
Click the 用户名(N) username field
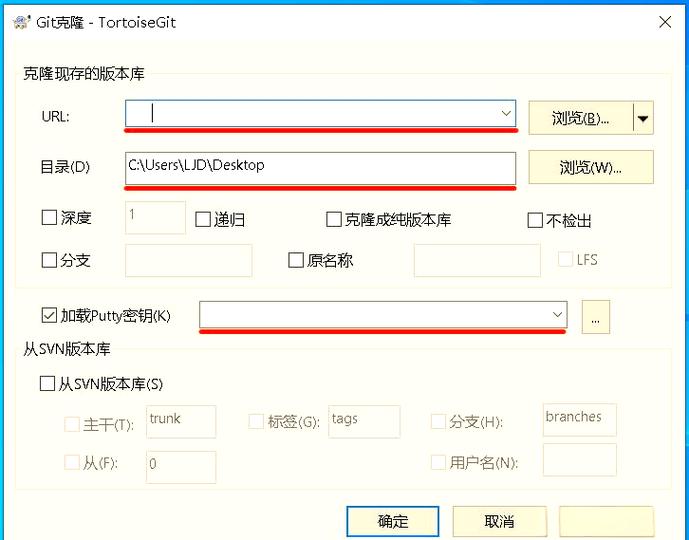[580, 460]
